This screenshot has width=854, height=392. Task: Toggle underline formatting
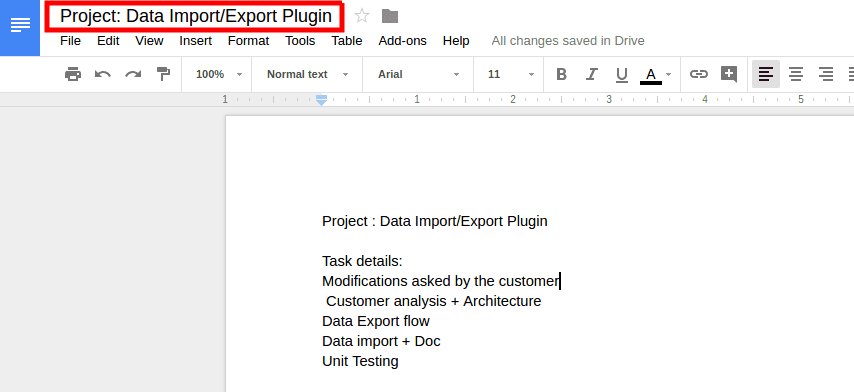(x=621, y=75)
